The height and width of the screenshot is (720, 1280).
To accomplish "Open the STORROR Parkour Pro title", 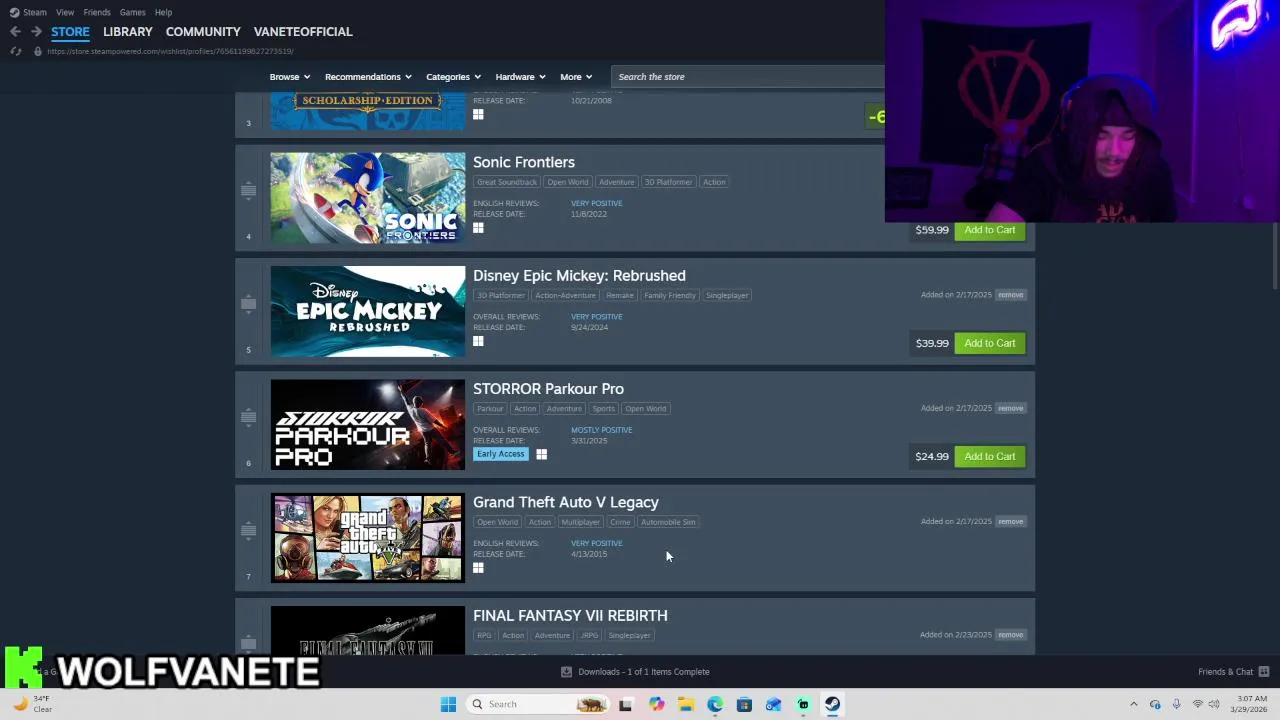I will coord(548,389).
